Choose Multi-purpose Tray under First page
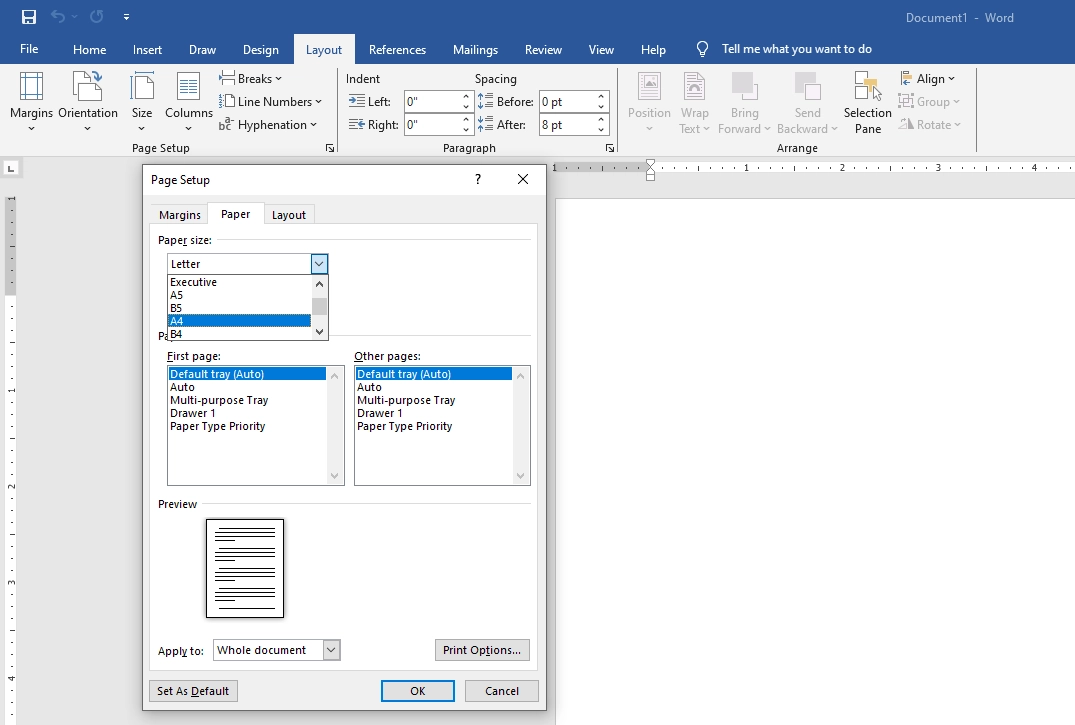The image size is (1075, 725). coord(219,400)
